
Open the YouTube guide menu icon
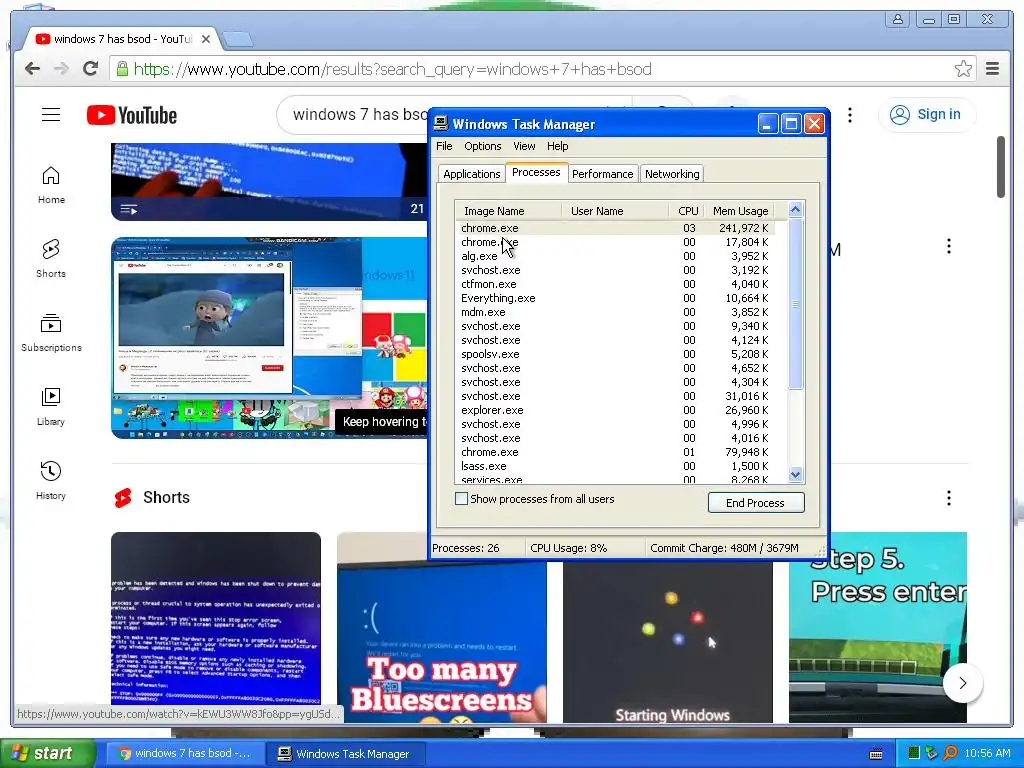pyautogui.click(x=51, y=115)
